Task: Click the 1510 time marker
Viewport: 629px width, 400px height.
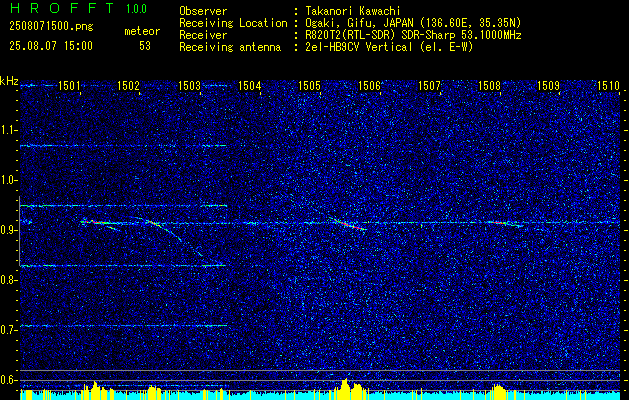Action: click(609, 86)
